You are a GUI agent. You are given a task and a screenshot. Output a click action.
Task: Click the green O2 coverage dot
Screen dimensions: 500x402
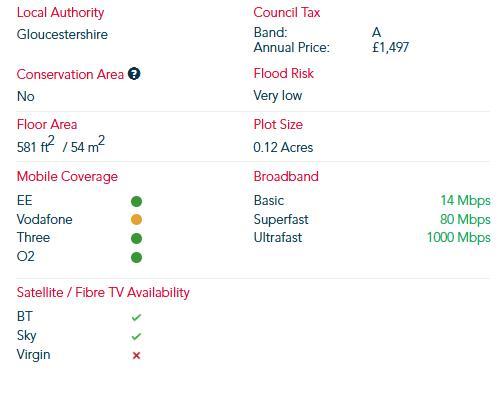click(x=136, y=257)
